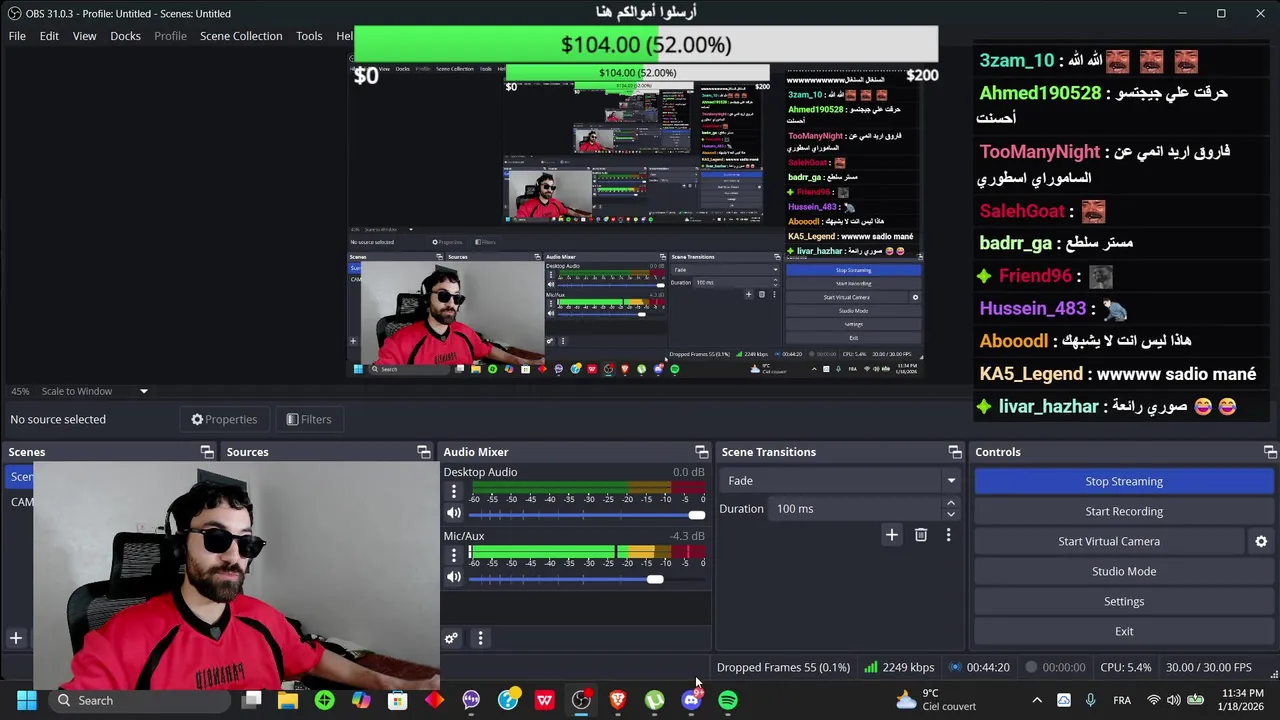Decrease transition duration with down arrow
Screen dimensions: 1280x720
[950, 514]
